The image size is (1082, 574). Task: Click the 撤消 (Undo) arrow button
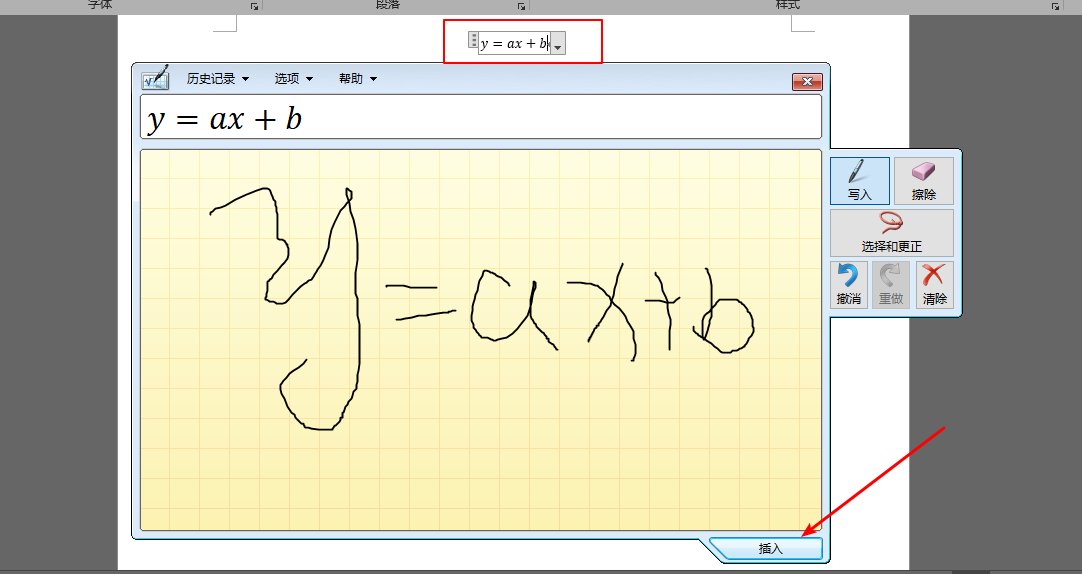pyautogui.click(x=848, y=284)
